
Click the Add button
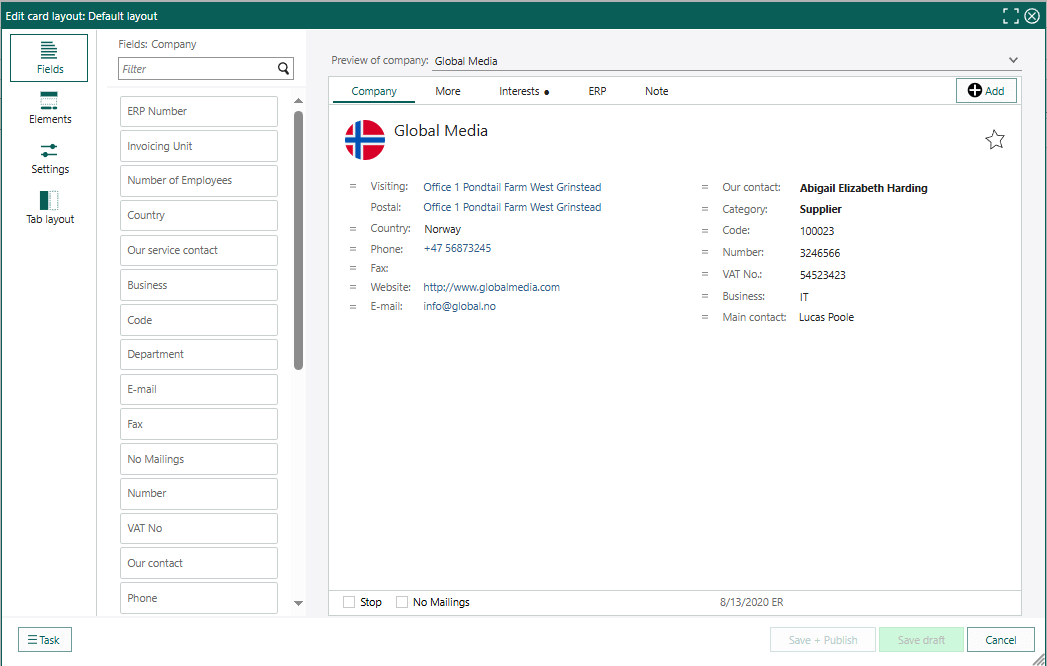pos(986,91)
